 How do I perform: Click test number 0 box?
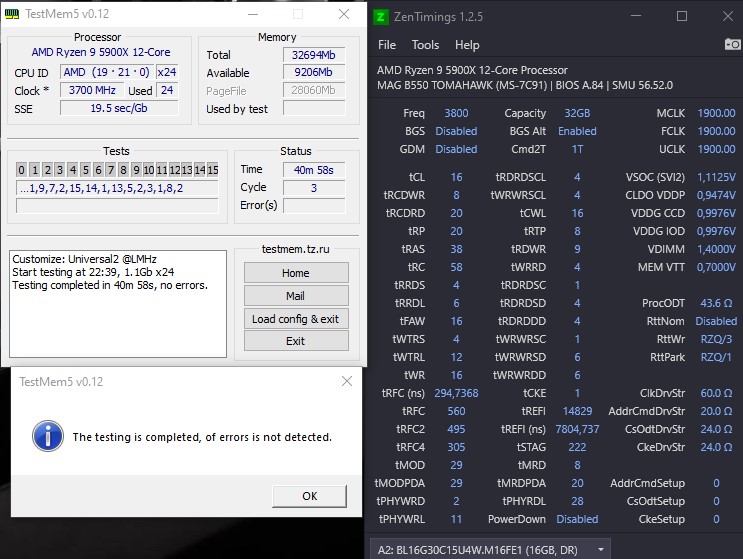pyautogui.click(x=21, y=170)
